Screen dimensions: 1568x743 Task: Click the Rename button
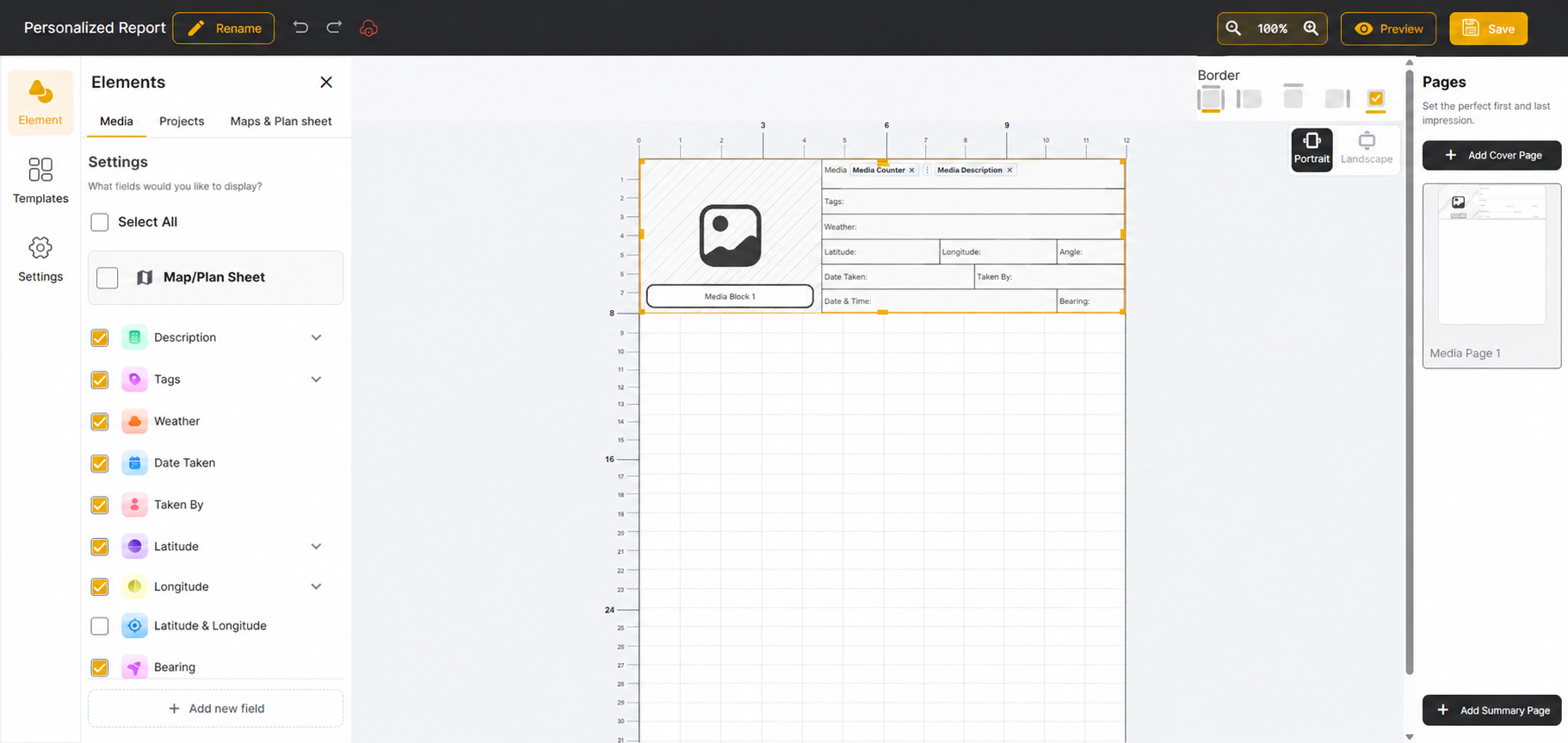[224, 28]
